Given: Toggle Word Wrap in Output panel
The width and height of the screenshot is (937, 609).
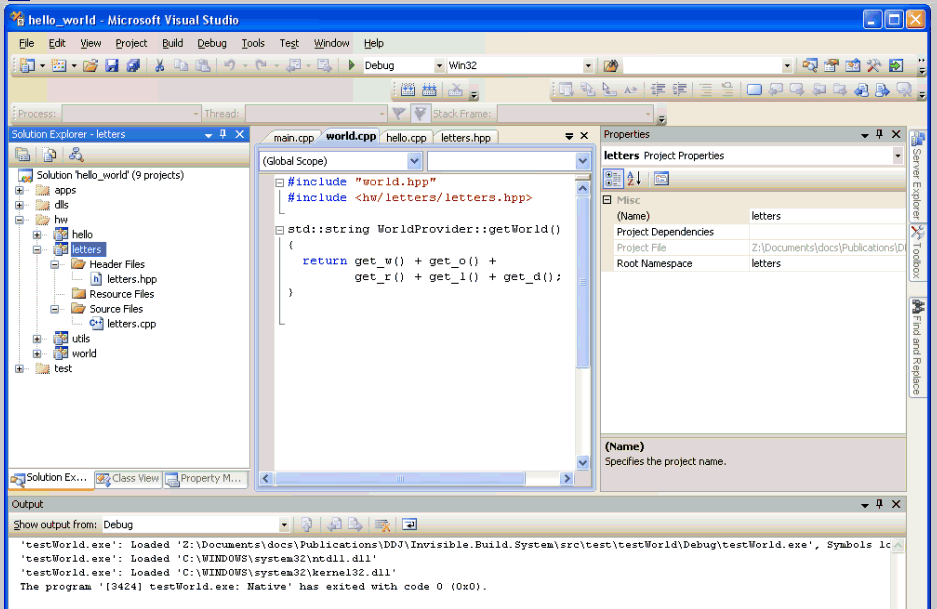Looking at the screenshot, I should [x=410, y=524].
